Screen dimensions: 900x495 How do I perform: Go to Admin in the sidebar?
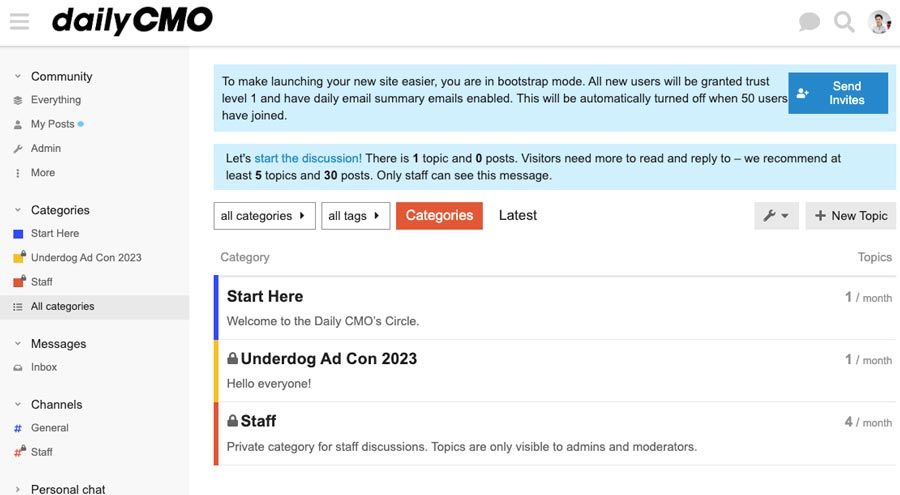(46, 148)
